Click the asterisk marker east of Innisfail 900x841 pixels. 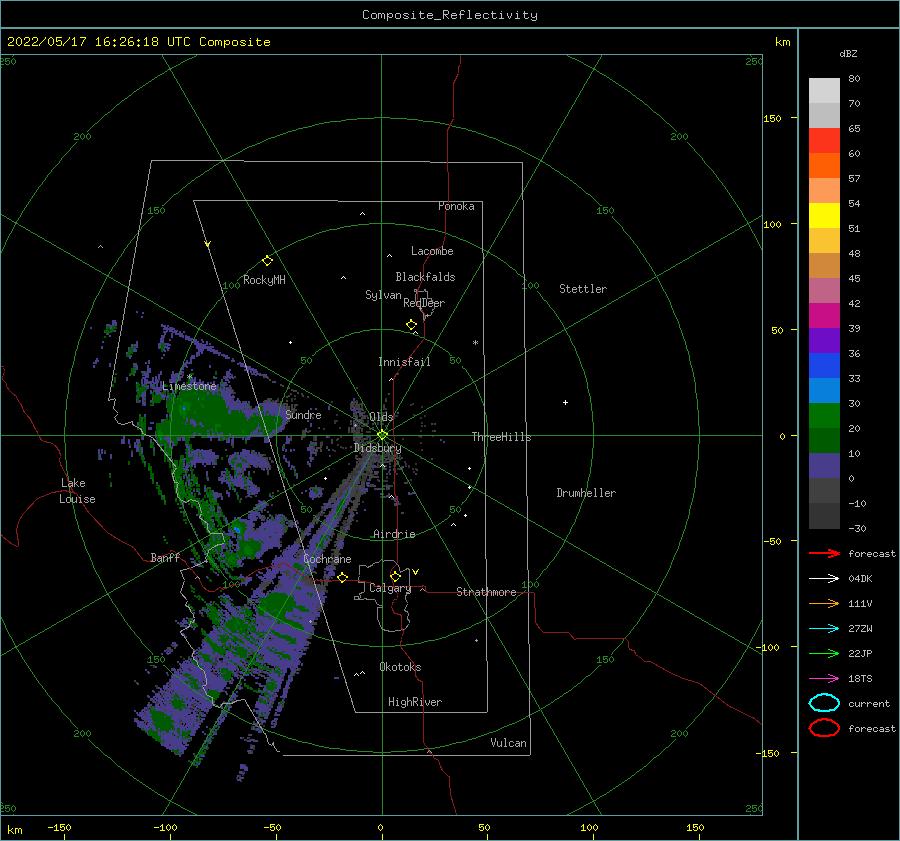[475, 343]
